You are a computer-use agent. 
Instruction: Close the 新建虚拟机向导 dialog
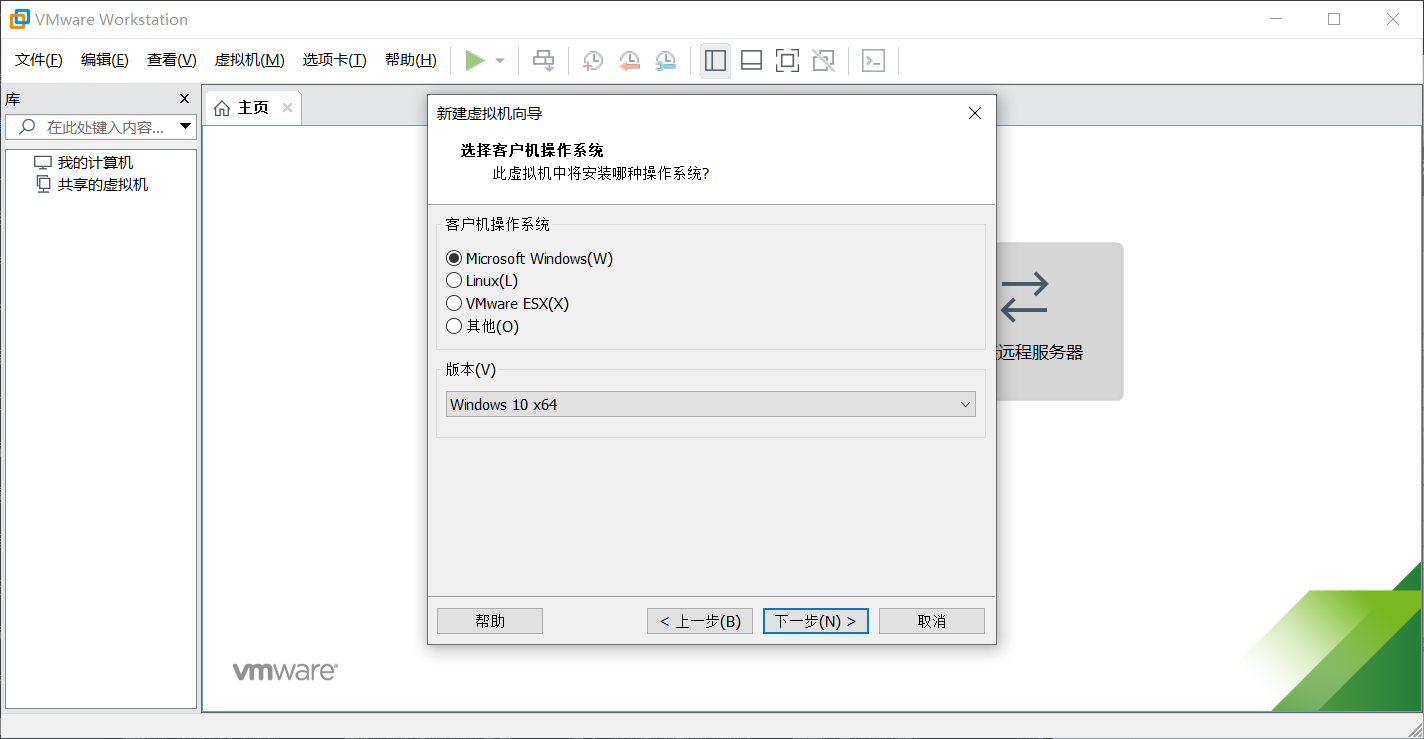point(976,113)
